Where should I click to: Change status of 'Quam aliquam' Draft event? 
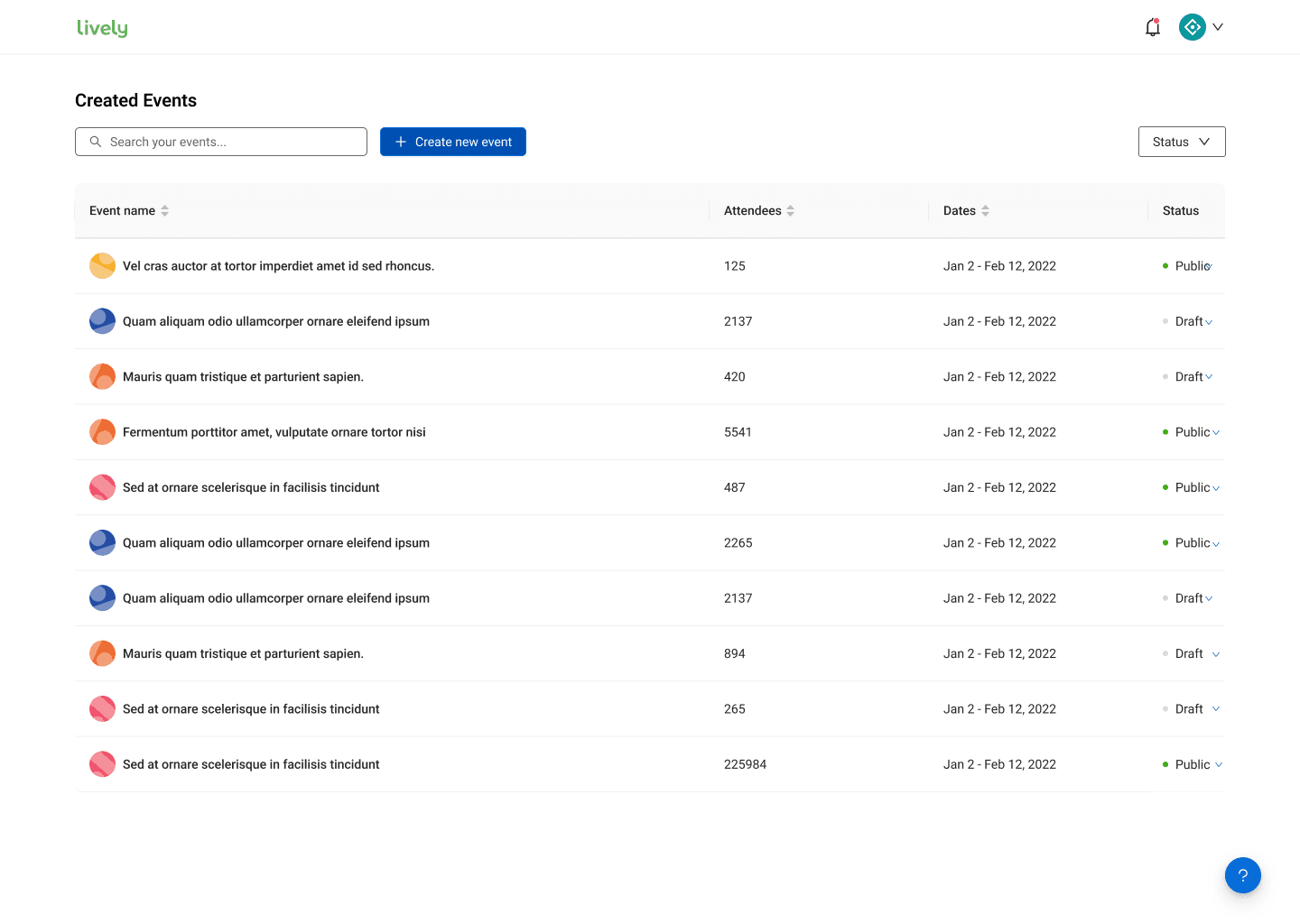(x=1209, y=321)
